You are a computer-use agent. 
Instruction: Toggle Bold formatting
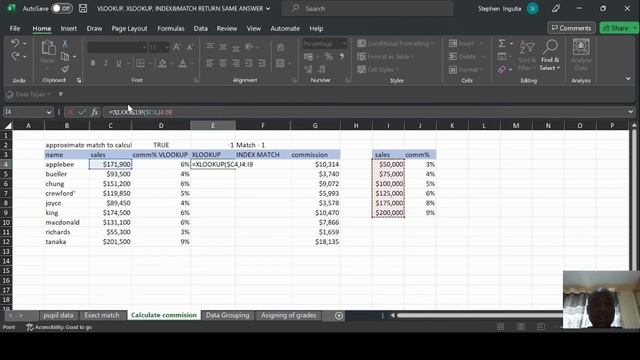(93, 63)
